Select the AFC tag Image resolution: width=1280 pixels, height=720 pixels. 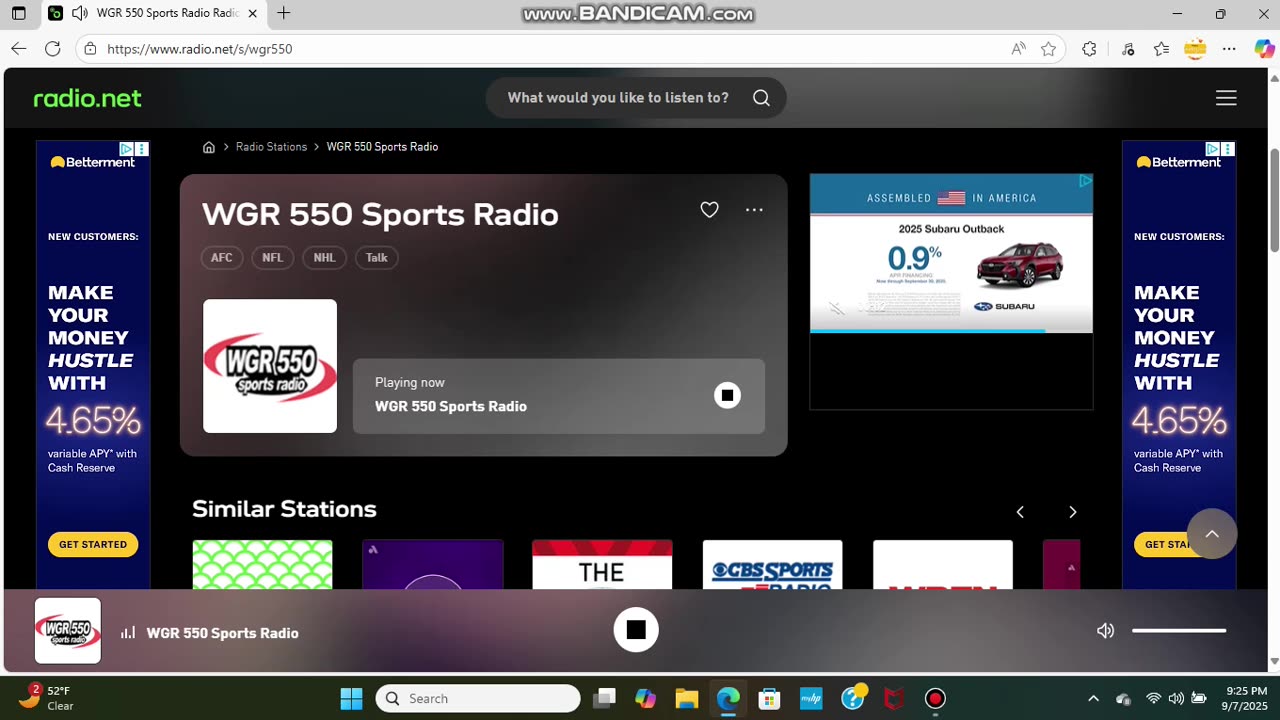click(221, 258)
